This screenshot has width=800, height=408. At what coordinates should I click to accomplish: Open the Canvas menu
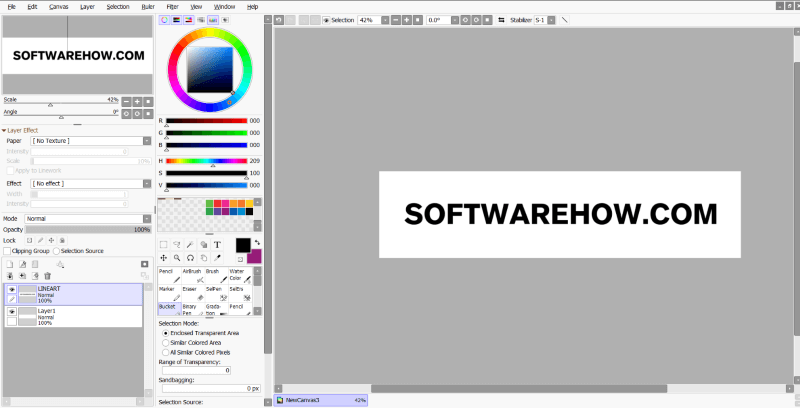tap(58, 6)
